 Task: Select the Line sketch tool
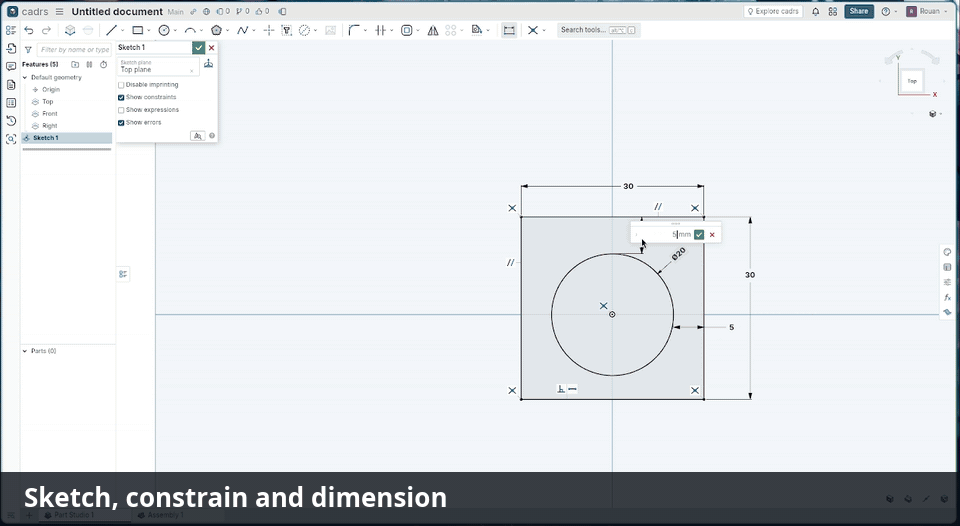tap(111, 30)
